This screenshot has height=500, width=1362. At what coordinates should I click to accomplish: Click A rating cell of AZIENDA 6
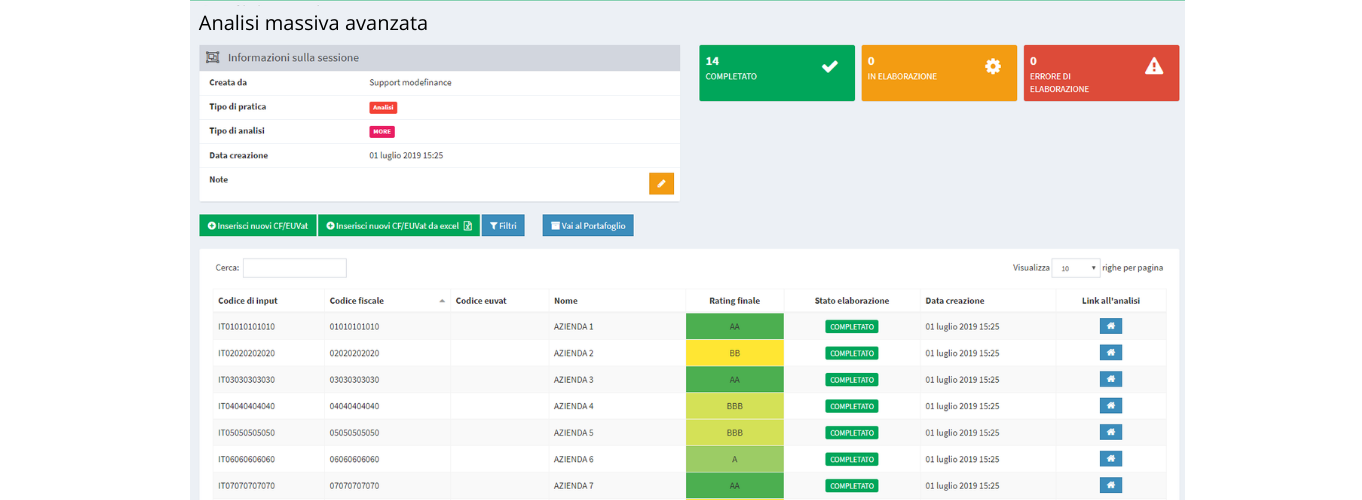tap(735, 459)
